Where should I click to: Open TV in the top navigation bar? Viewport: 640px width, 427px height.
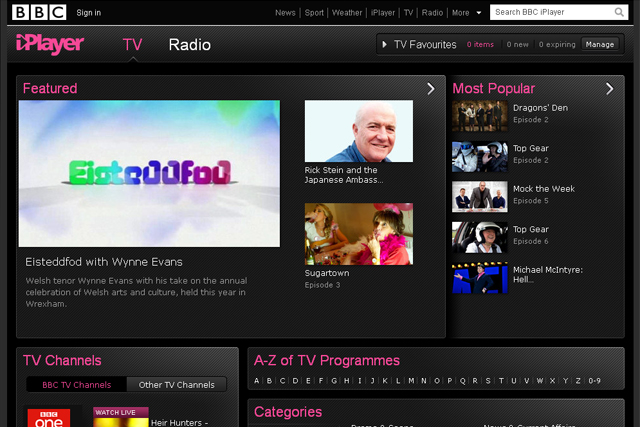(408, 13)
